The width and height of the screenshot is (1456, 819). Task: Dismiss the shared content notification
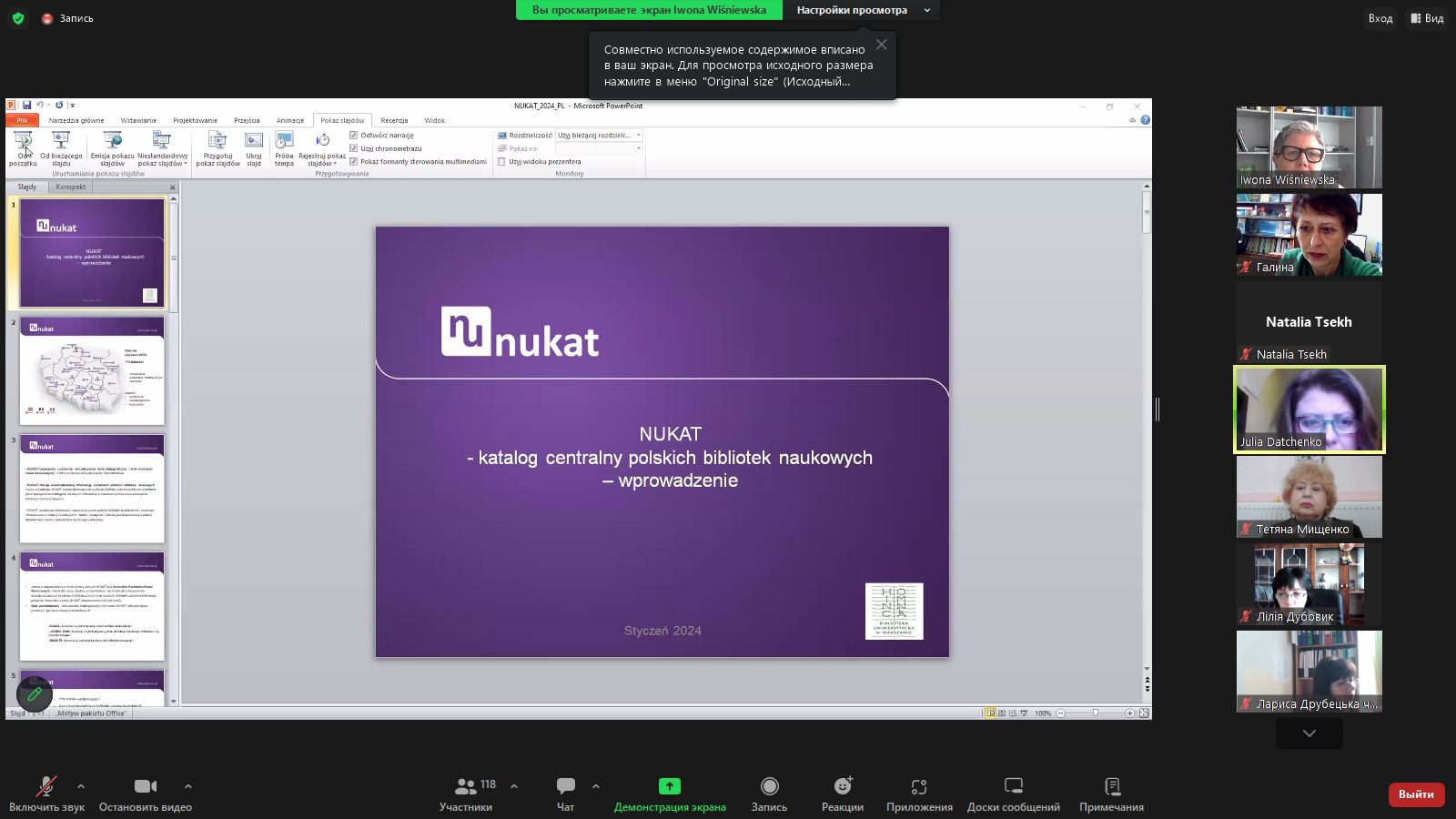[881, 45]
